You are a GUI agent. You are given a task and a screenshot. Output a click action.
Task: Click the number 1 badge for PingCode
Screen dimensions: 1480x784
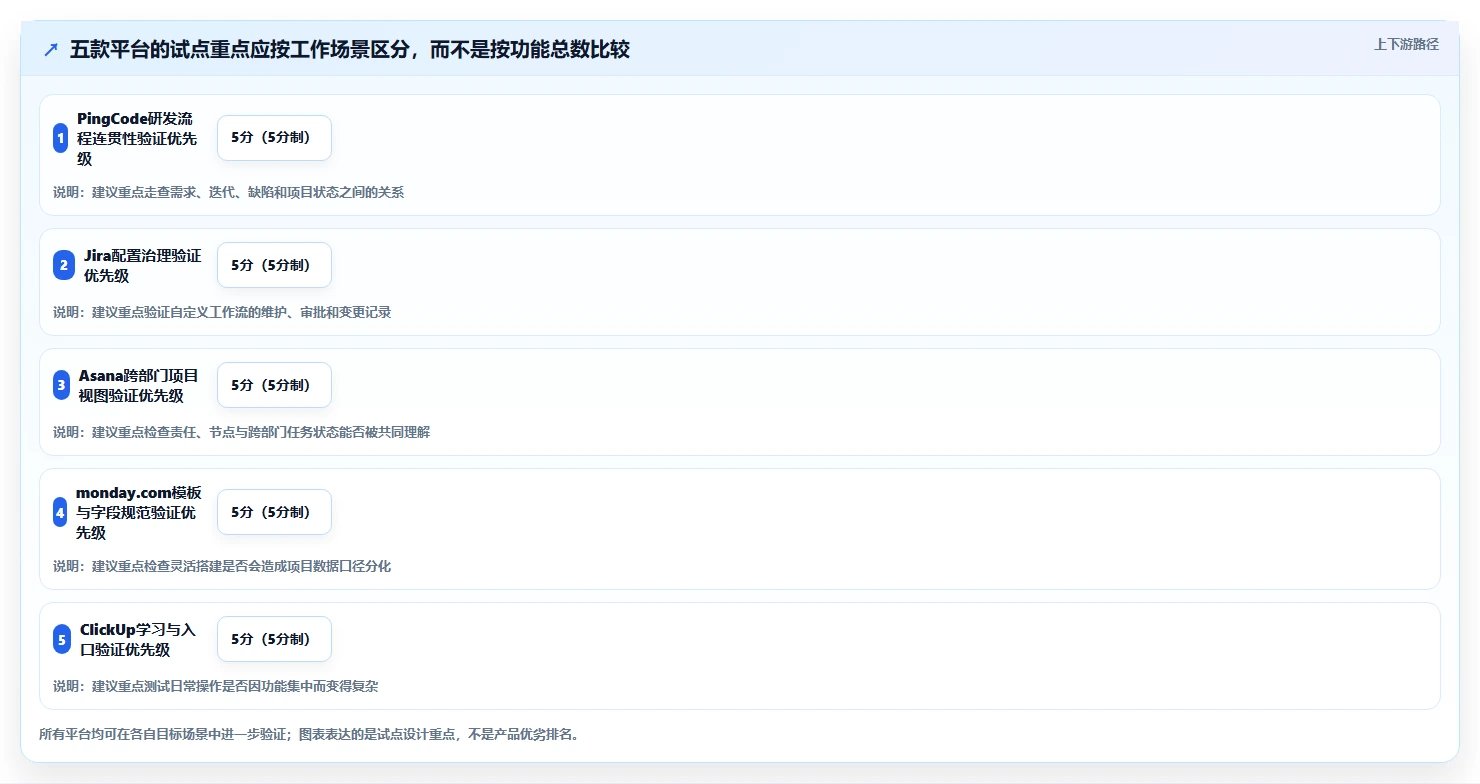(x=61, y=138)
